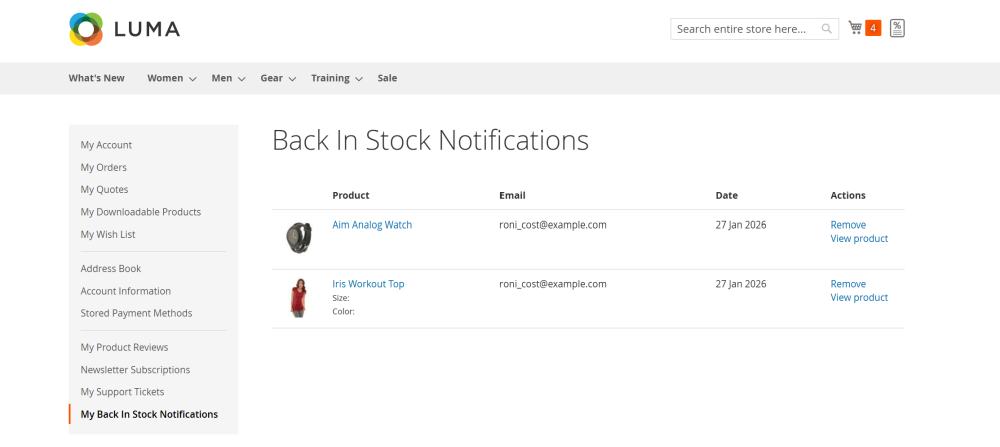Open the Training menu item
1000x447 pixels.
click(330, 78)
